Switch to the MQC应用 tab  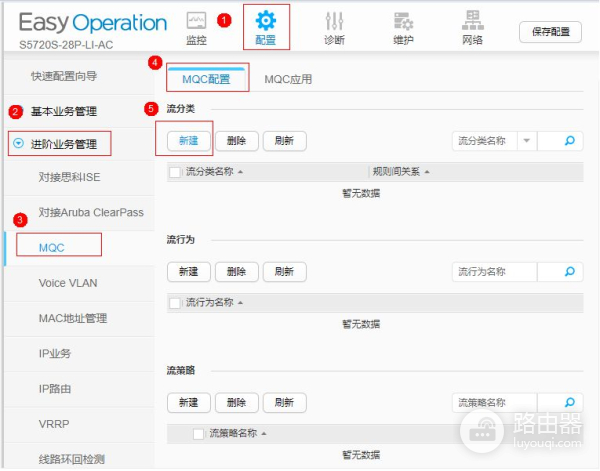point(288,79)
